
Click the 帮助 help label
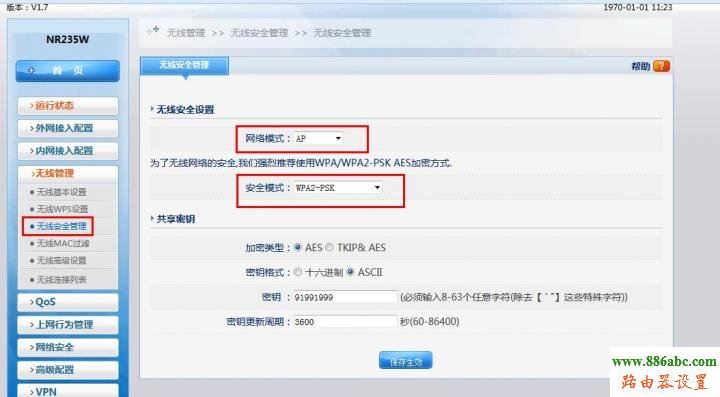(641, 67)
